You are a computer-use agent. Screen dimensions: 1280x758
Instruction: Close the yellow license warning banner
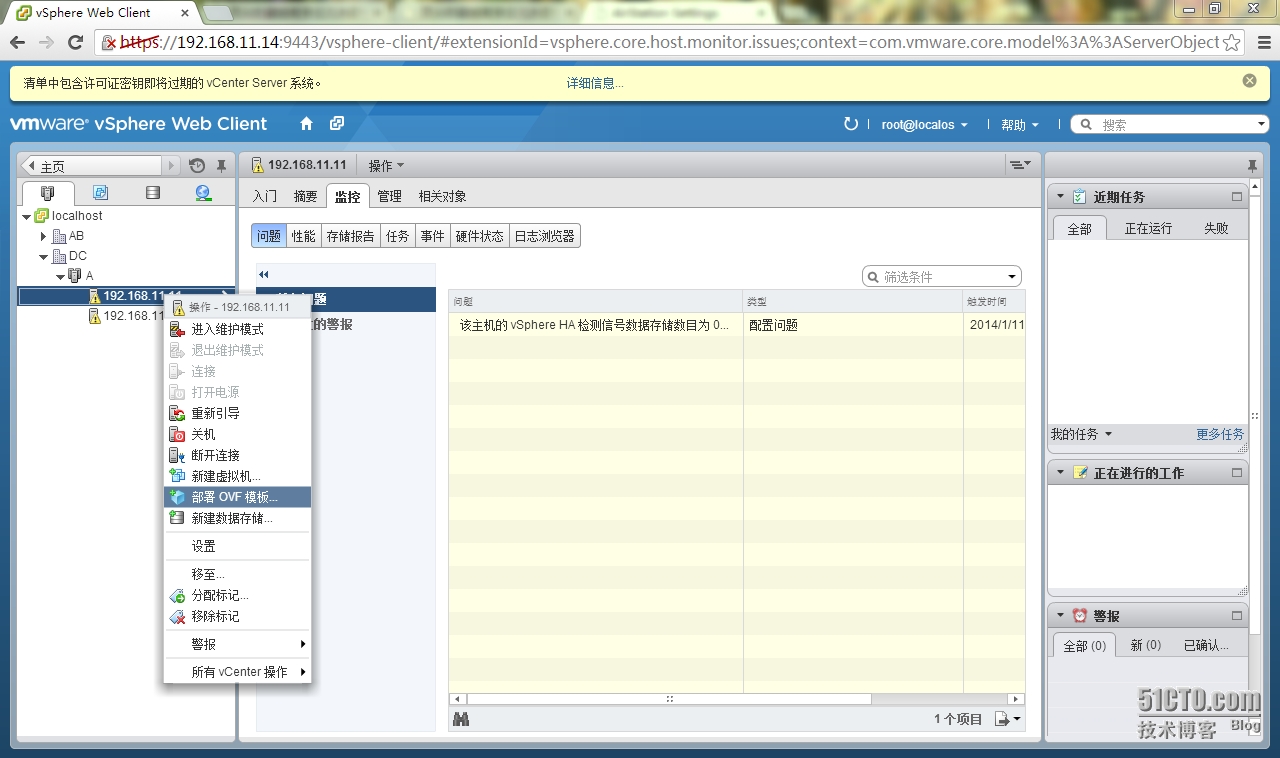coord(1249,81)
